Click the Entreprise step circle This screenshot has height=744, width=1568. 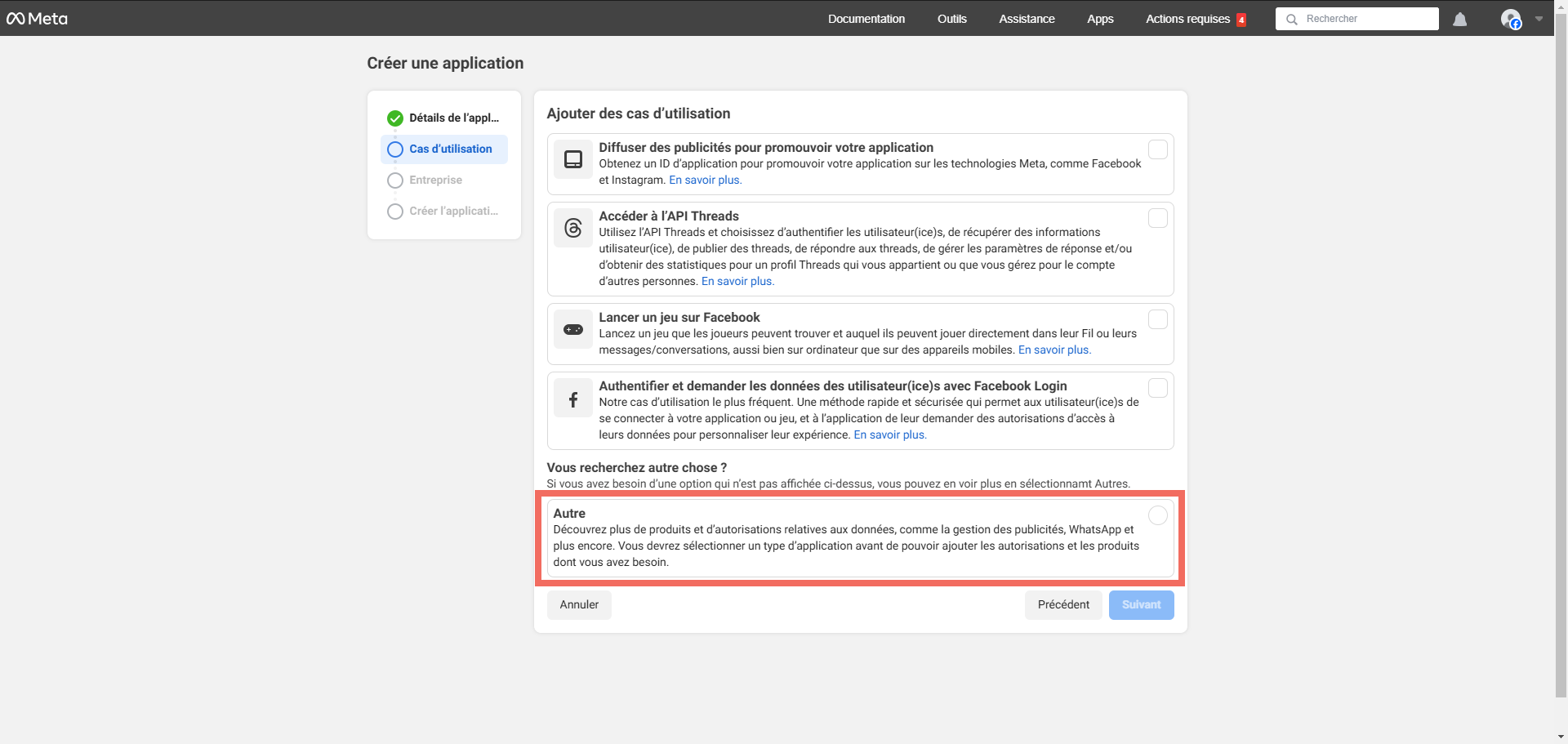point(395,180)
